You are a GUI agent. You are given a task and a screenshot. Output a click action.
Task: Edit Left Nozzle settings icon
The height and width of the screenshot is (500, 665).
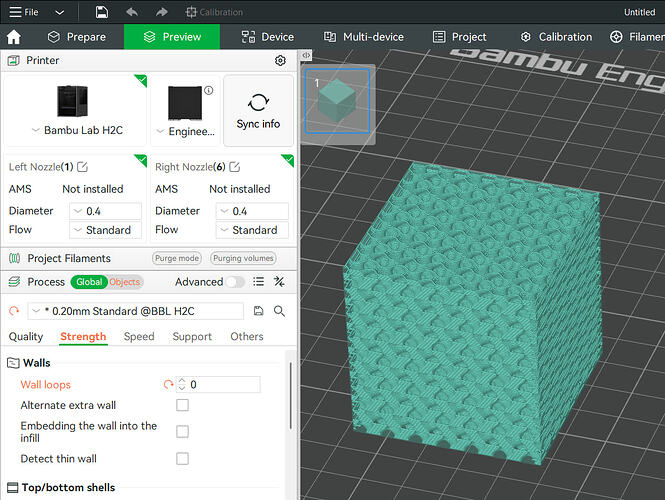click(x=82, y=167)
